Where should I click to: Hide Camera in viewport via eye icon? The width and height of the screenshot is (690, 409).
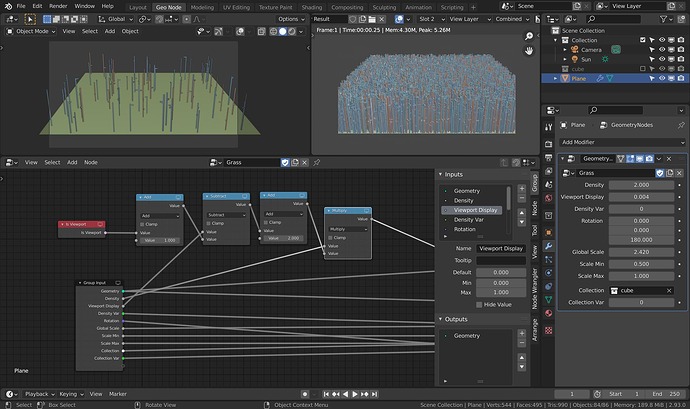[x=662, y=50]
